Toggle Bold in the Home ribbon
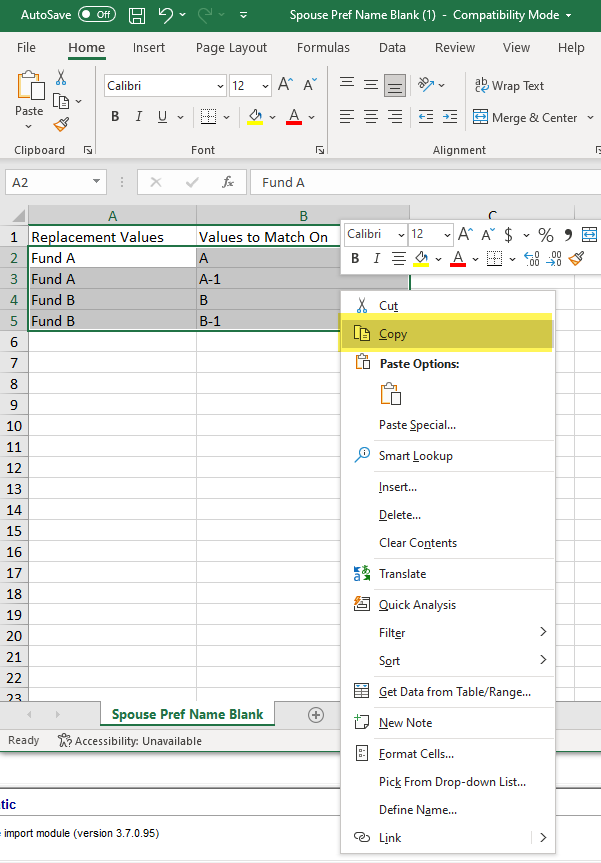Screen dimensions: 601x863 click(x=115, y=117)
